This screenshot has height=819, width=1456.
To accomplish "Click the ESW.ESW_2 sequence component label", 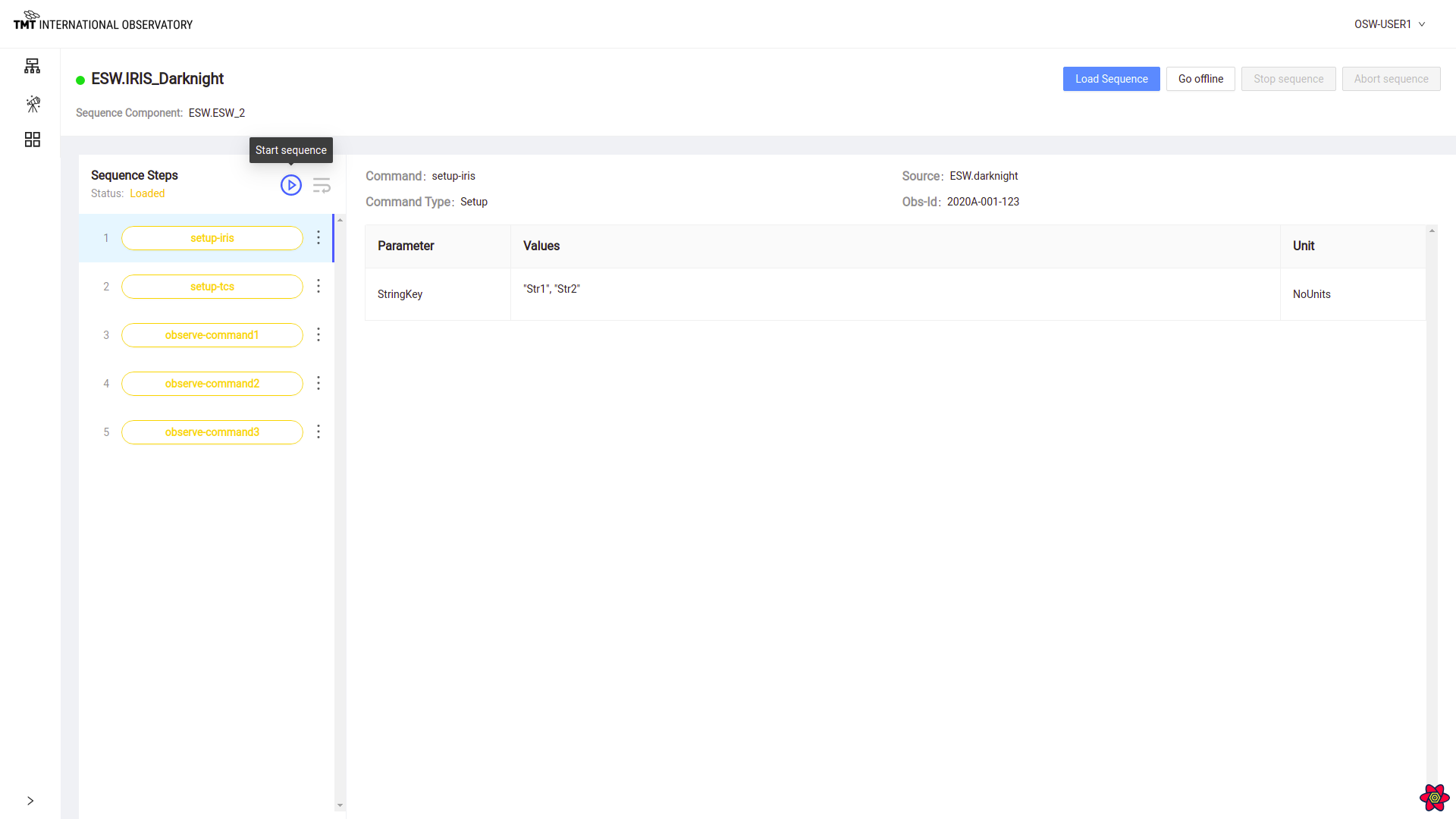I will tap(216, 113).
